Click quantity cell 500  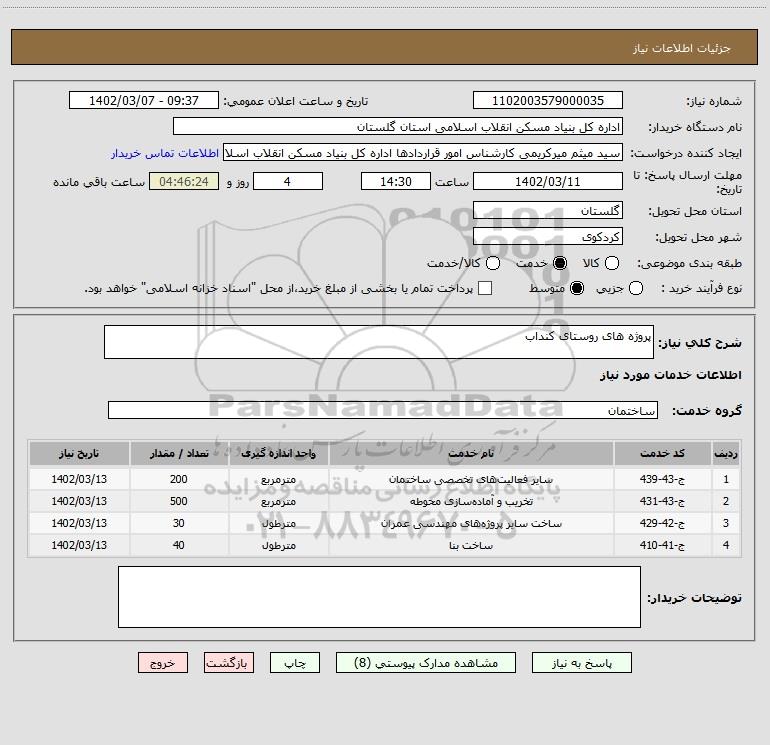tap(179, 501)
